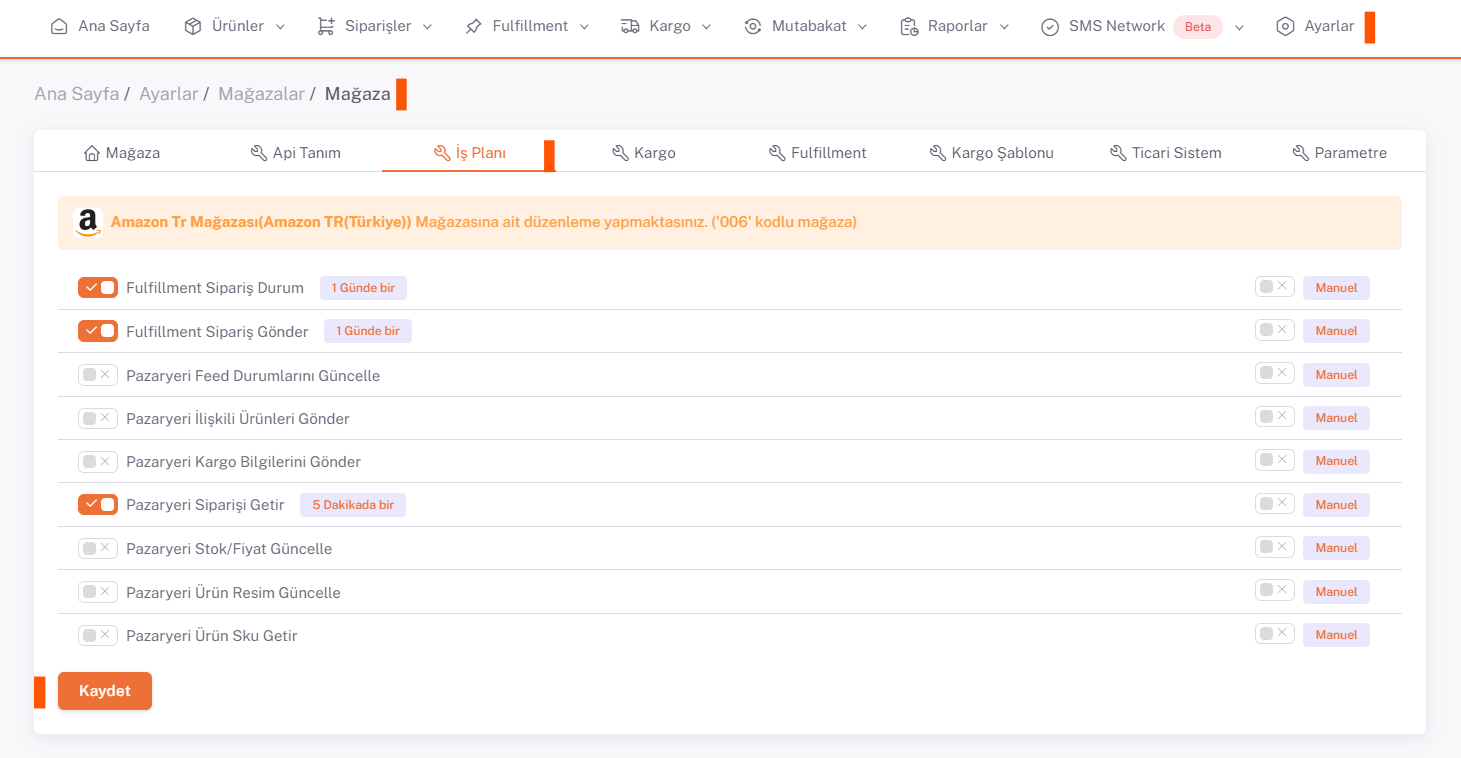The height and width of the screenshot is (758, 1461).
Task: Enable Pazaryeri Stok/Fiyat Güncelle toggle
Action: point(98,548)
